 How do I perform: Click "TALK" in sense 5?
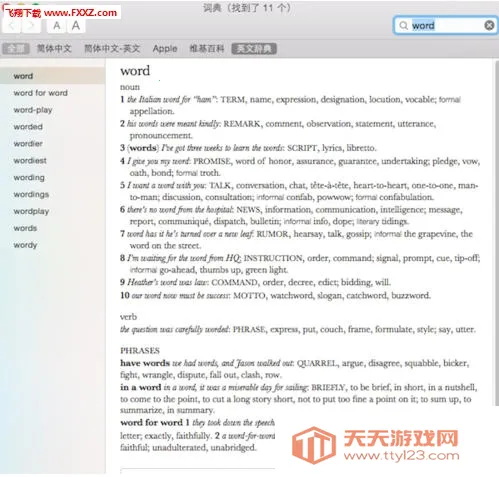pyautogui.click(x=220, y=185)
